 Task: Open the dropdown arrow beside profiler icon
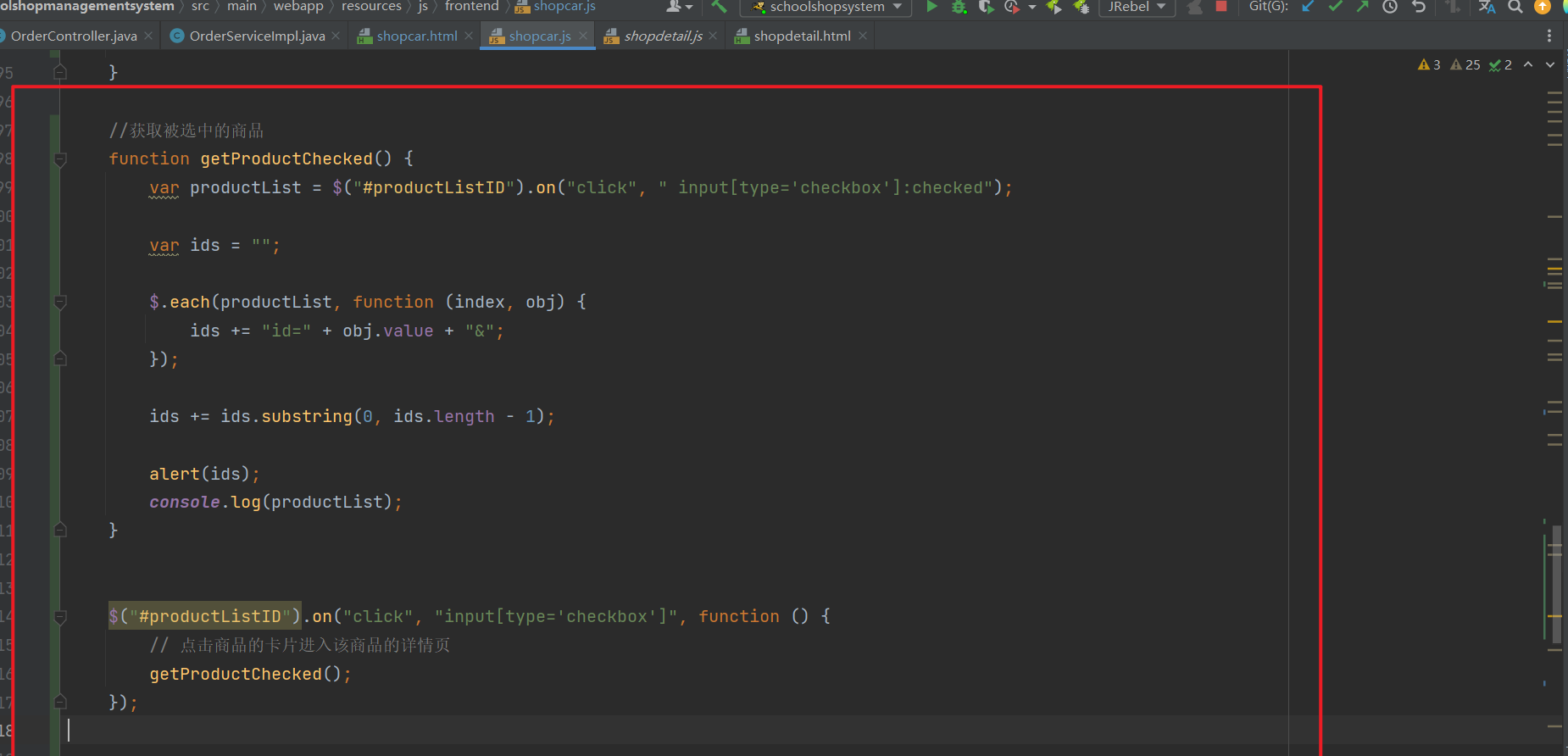(1031, 7)
